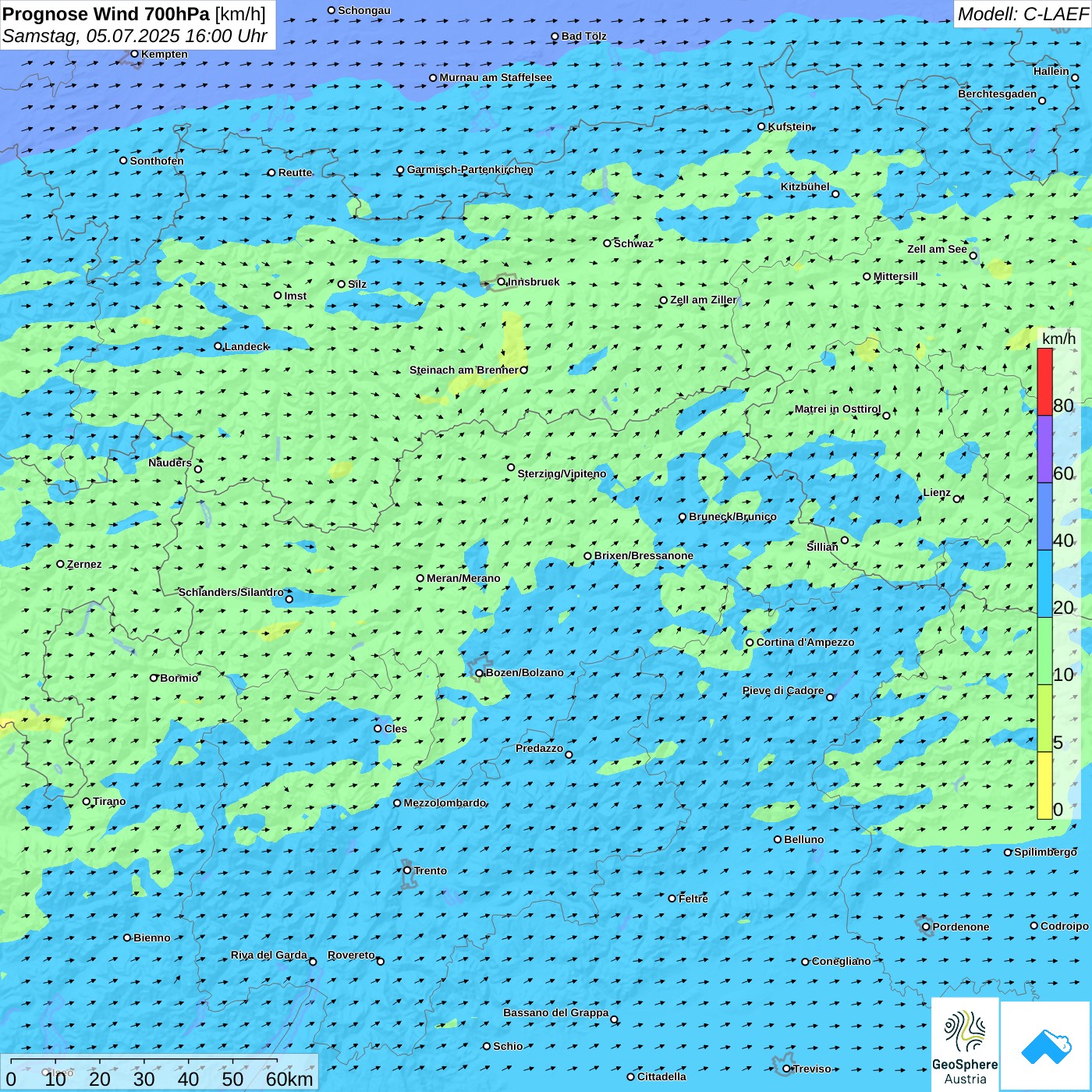The image size is (1092, 1092).
Task: Select the Belluno city marker
Action: tap(778, 839)
